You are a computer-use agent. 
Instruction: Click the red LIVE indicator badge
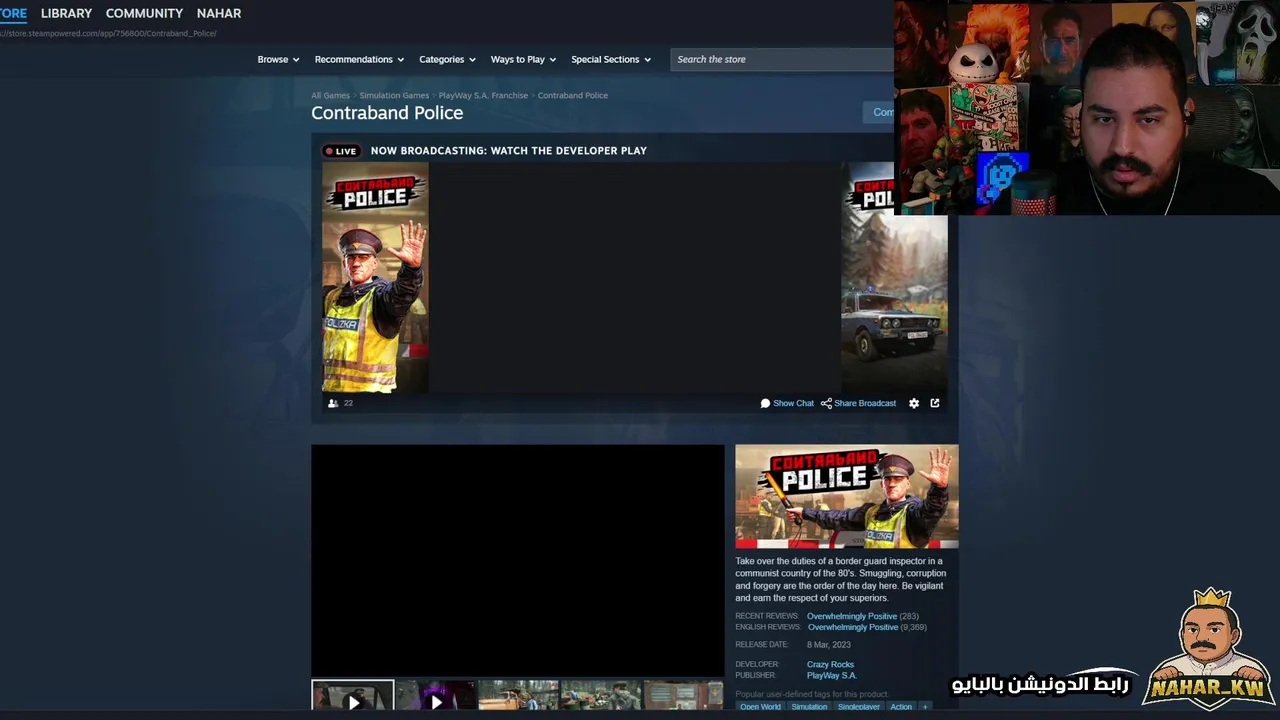[341, 151]
